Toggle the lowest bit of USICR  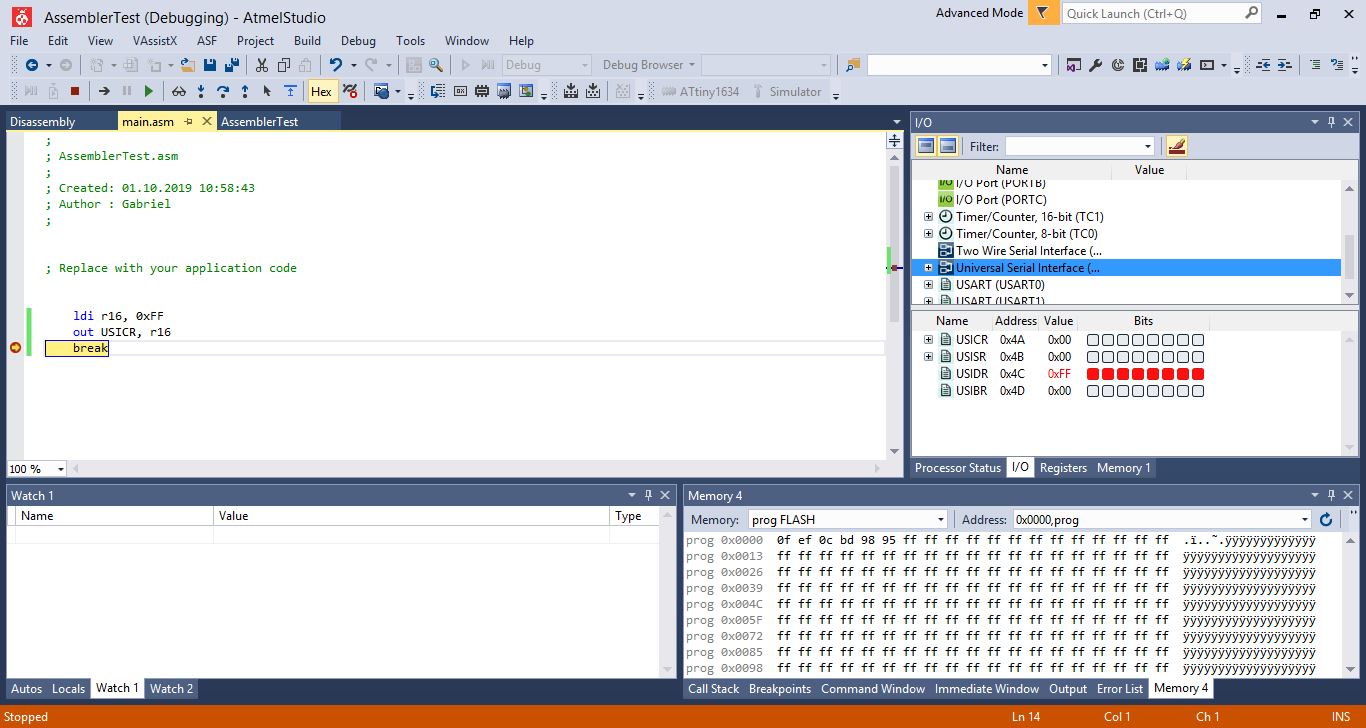[1198, 340]
